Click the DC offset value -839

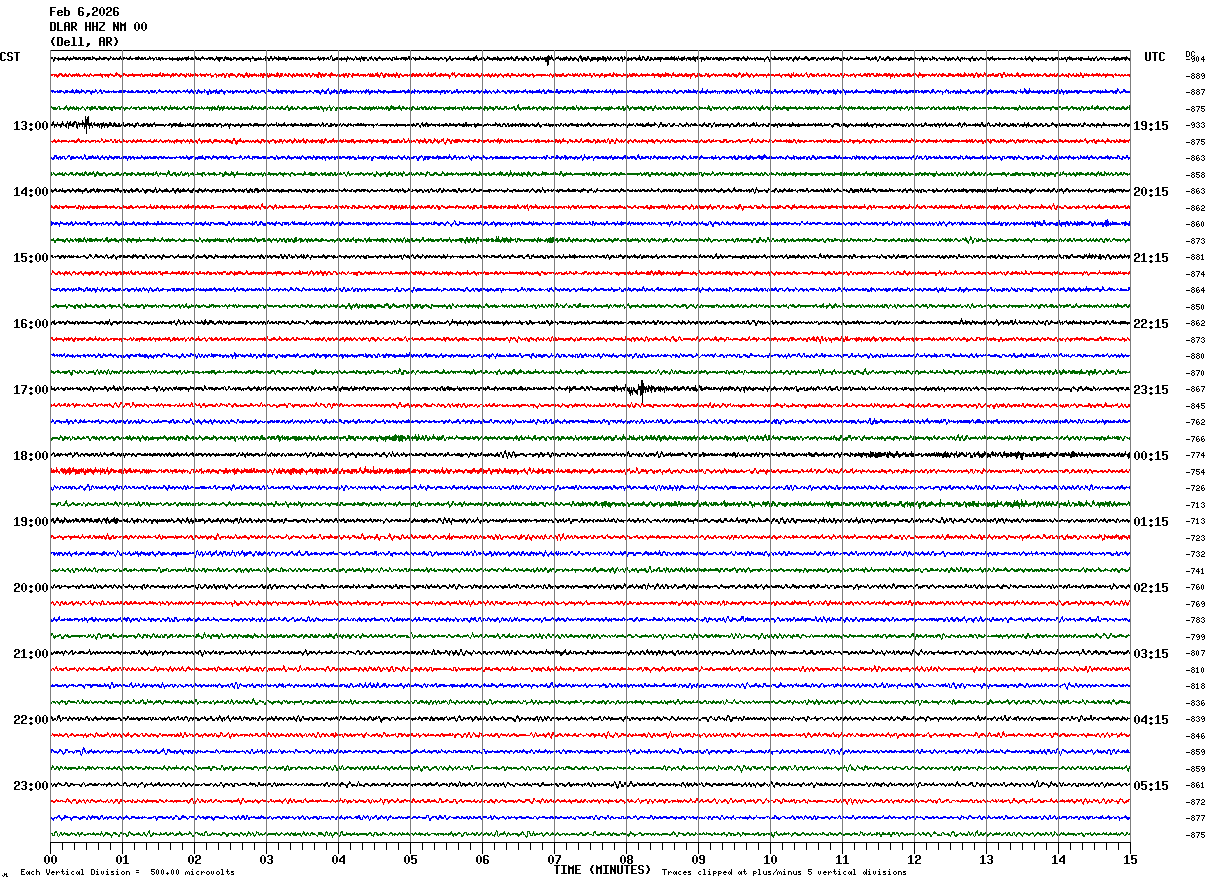[1195, 720]
